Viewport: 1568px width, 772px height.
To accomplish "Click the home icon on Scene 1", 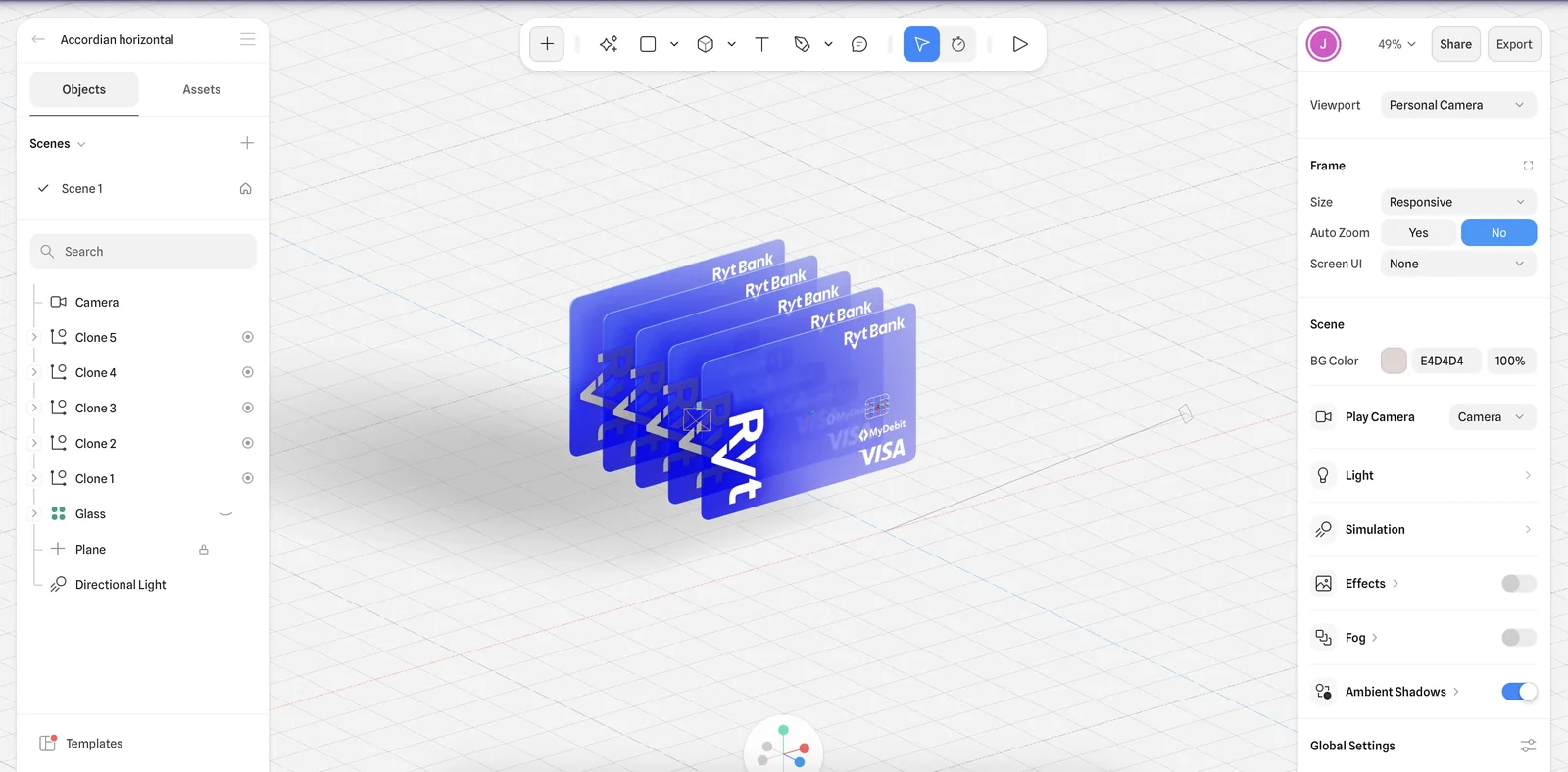I will (x=245, y=188).
